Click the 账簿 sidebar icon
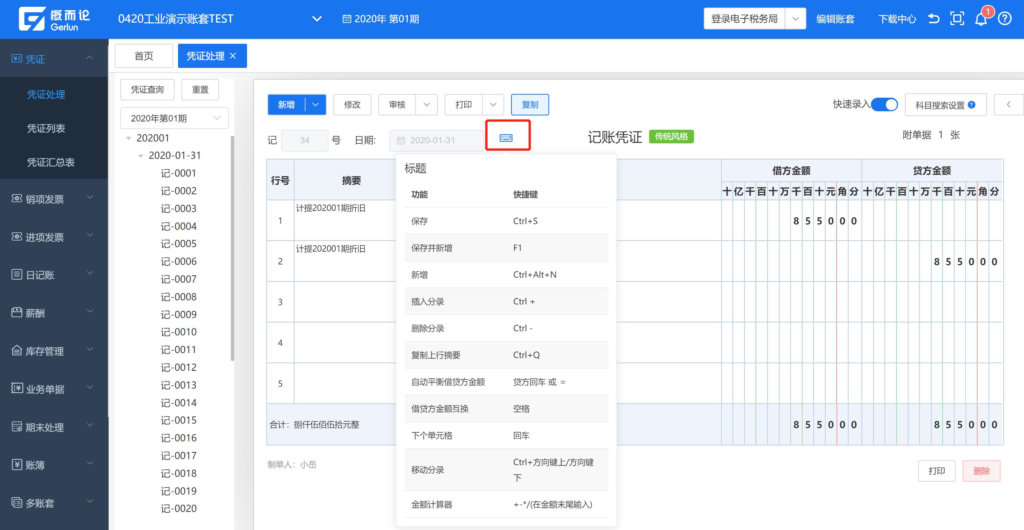Image resolution: width=1024 pixels, height=530 pixels. (x=17, y=465)
